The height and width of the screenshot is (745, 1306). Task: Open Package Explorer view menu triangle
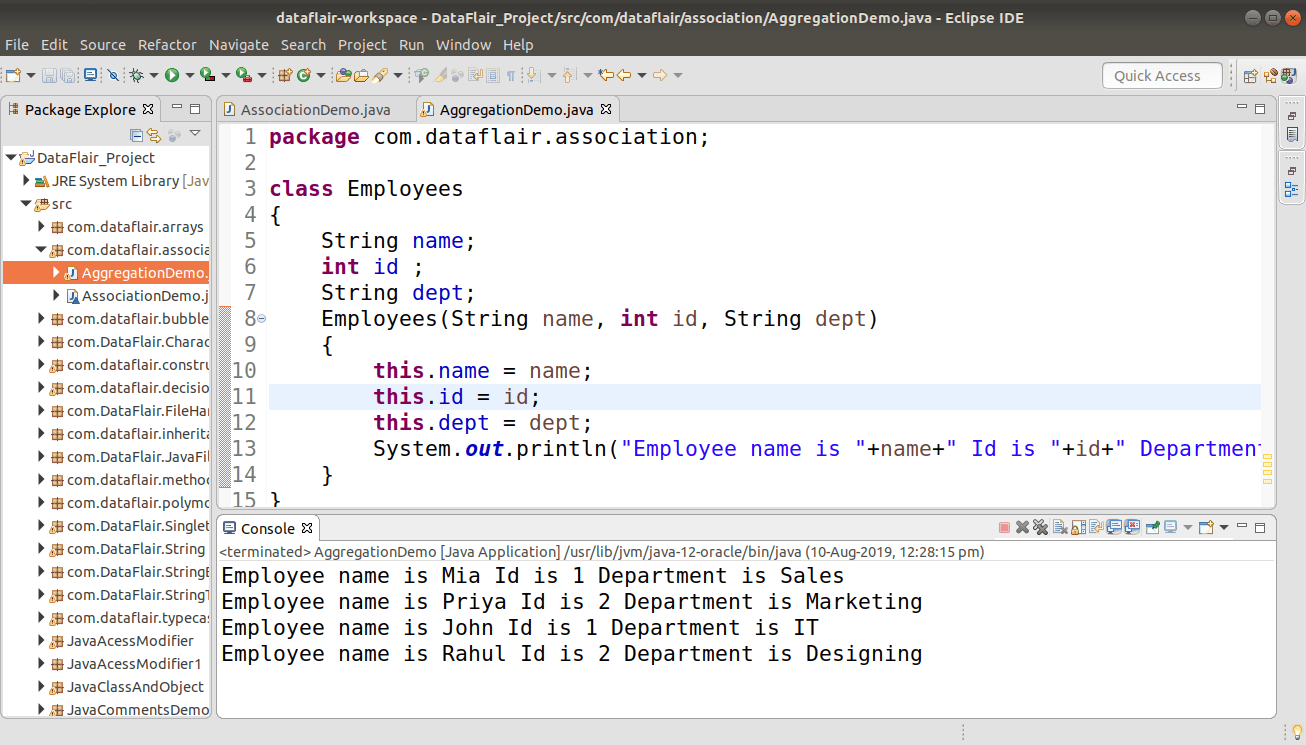pyautogui.click(x=195, y=133)
